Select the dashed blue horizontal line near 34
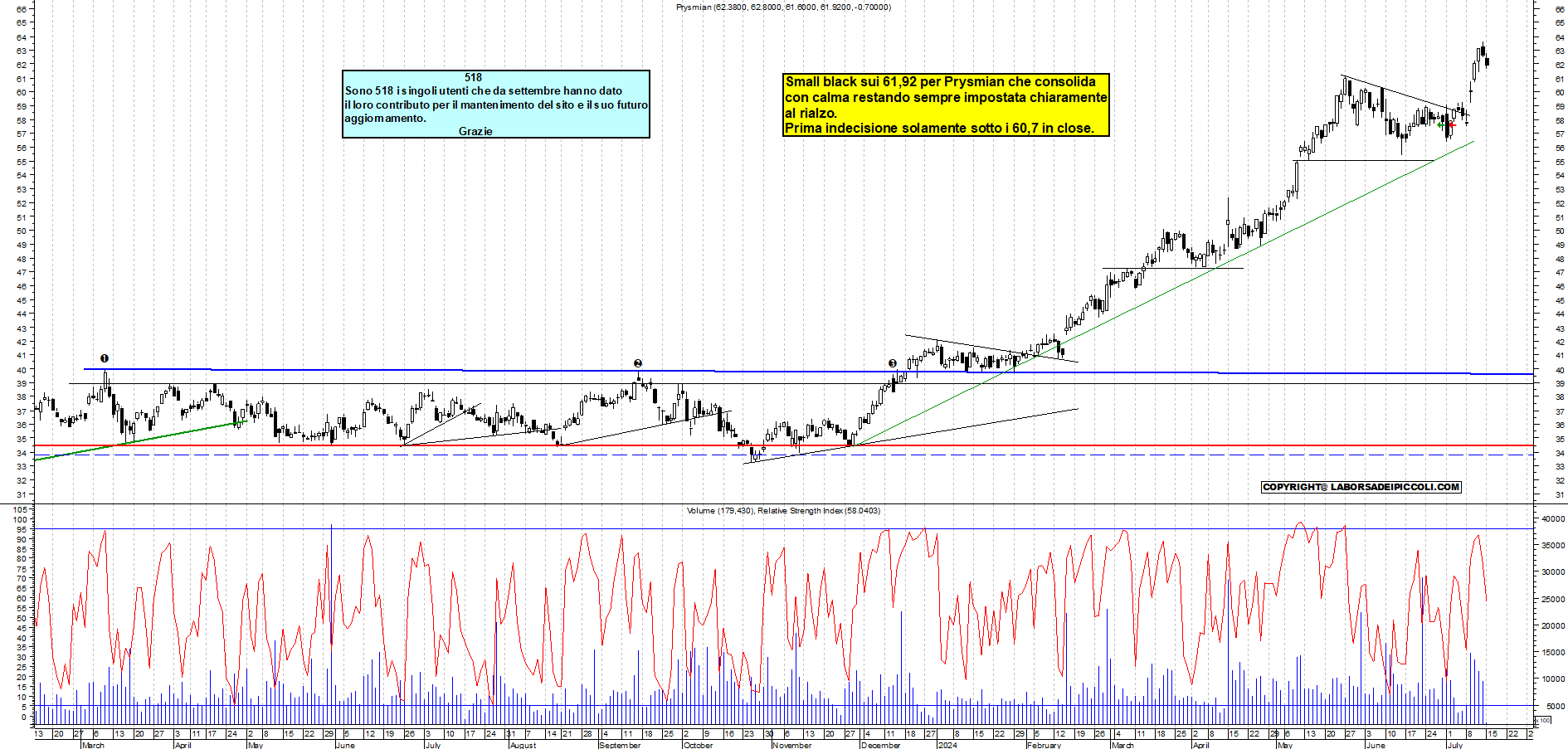 pos(783,455)
